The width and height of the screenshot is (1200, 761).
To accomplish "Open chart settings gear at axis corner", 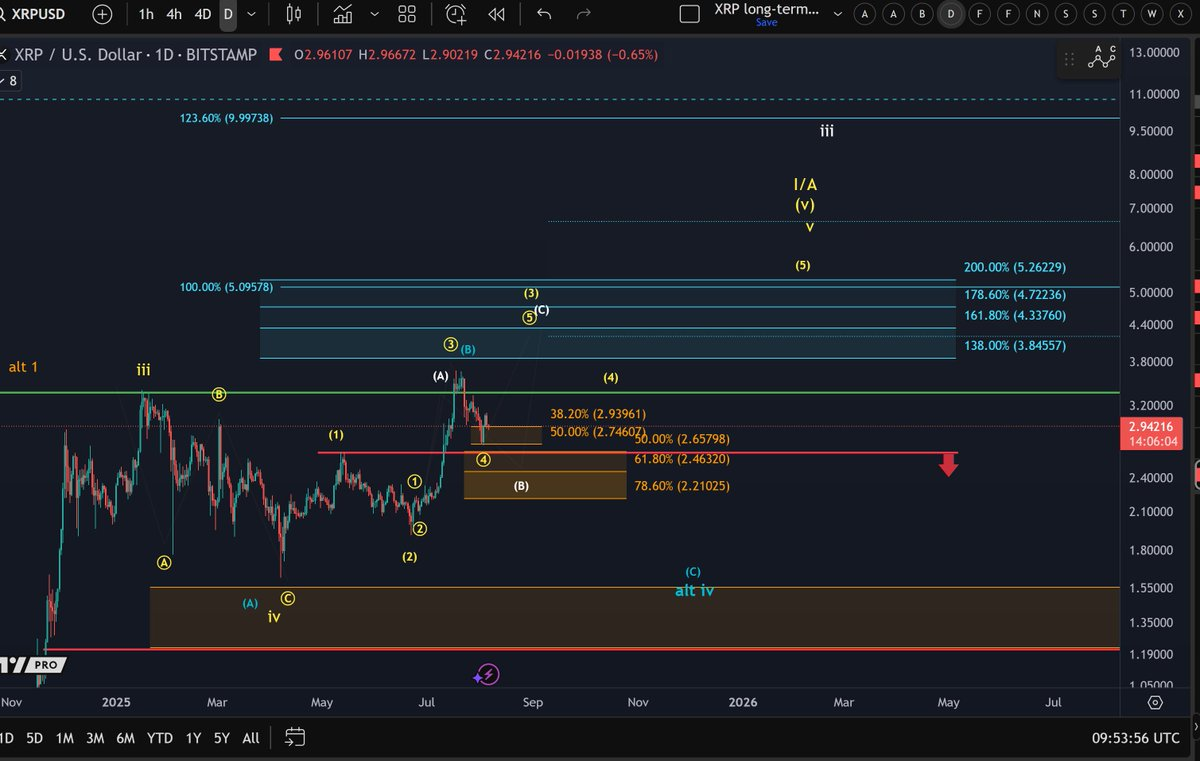I will click(1155, 702).
